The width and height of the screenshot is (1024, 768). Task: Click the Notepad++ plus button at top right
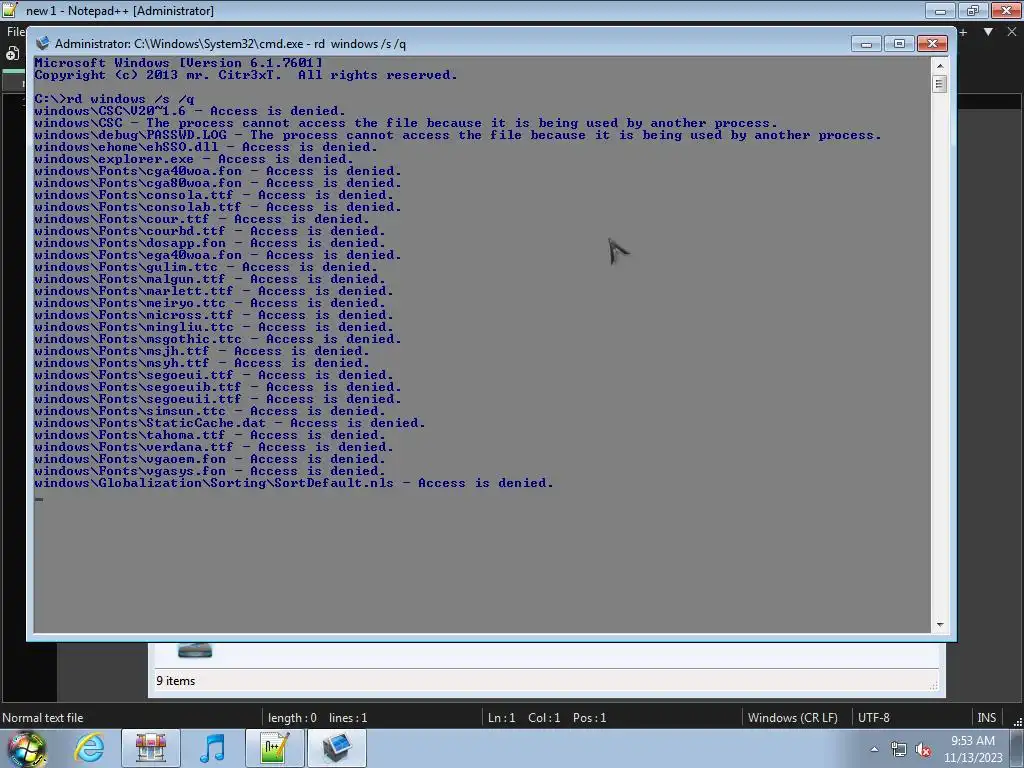tap(963, 31)
